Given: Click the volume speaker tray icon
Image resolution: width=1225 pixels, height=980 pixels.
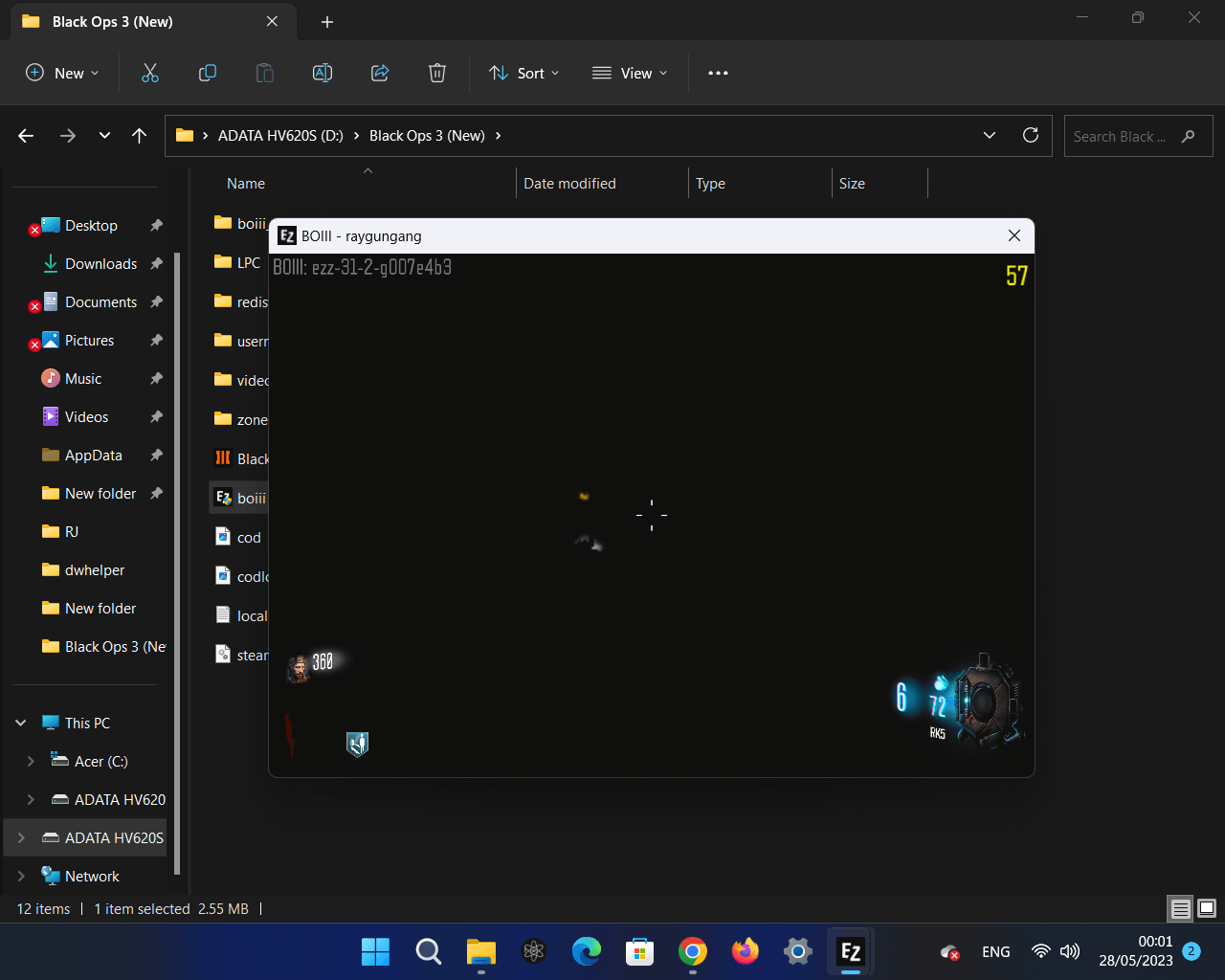Looking at the screenshot, I should coord(1070,951).
